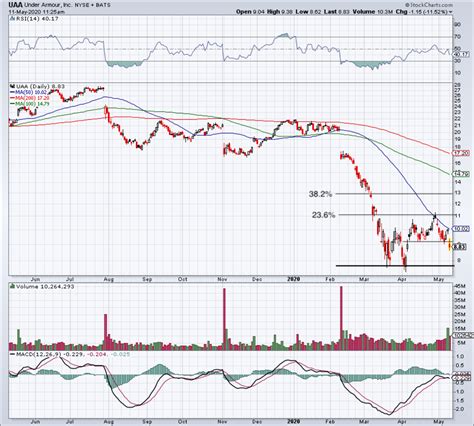Click the candlestick icon next to 'UAA (Daily)'
Screen dimensions: 474x426
[13, 85]
